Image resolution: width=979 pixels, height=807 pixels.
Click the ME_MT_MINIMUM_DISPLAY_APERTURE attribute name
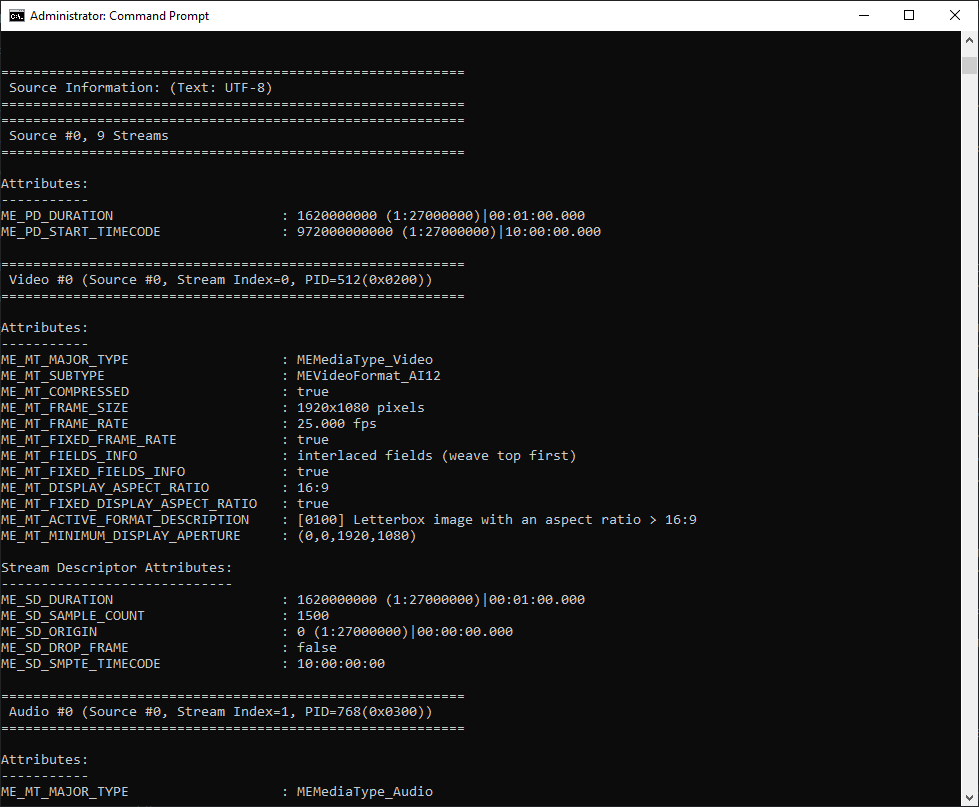click(121, 536)
